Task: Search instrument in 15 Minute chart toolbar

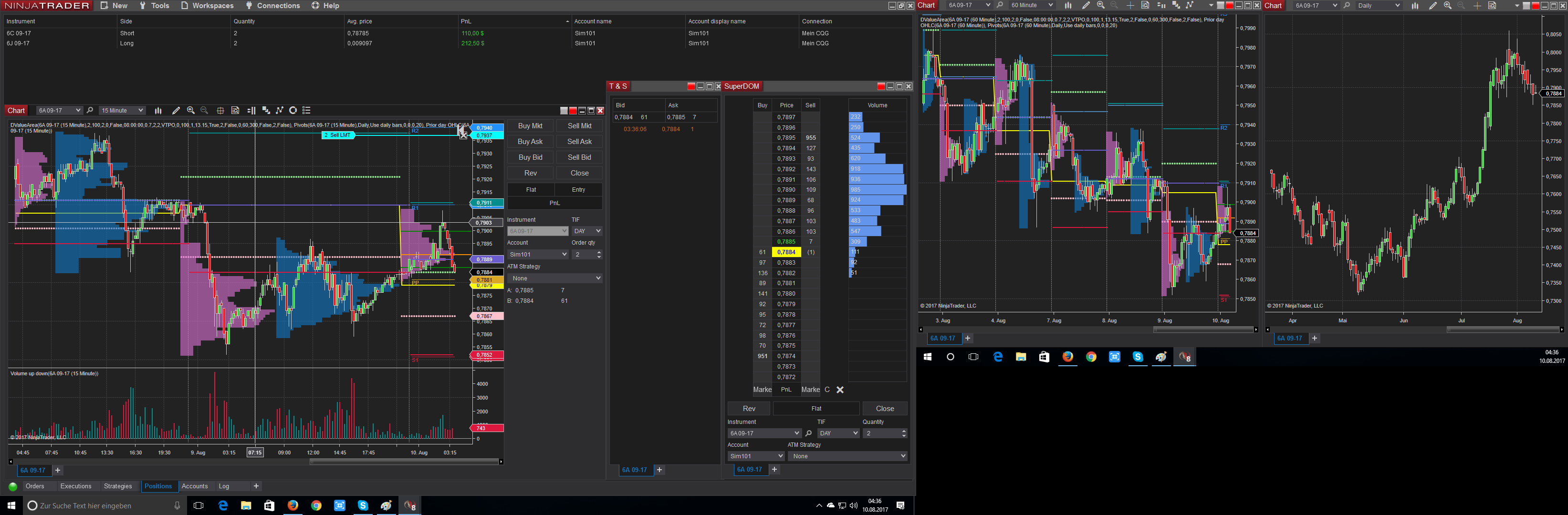Action: point(90,111)
